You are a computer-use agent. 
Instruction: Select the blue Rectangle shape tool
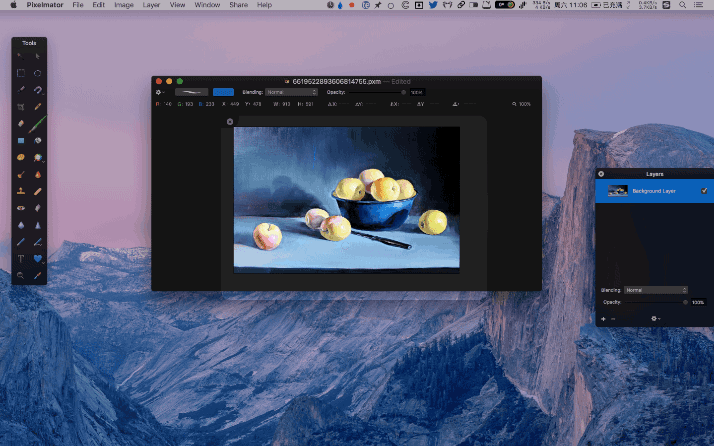point(21,141)
